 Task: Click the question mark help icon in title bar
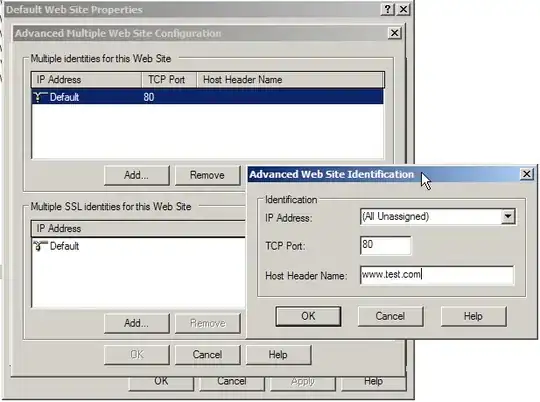point(387,9)
